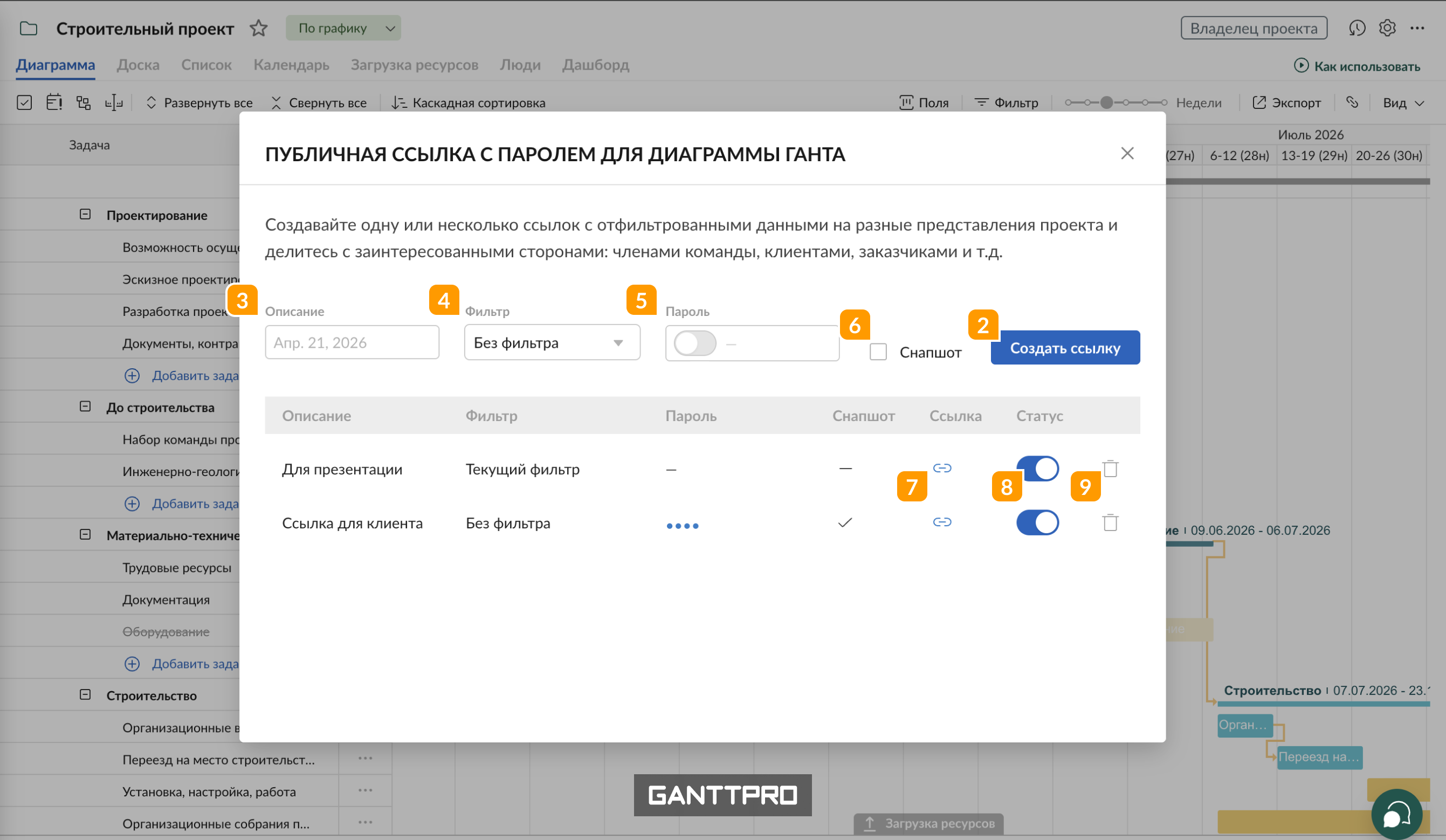
Task: Copy the link for Для презентации
Action: pyautogui.click(x=943, y=468)
